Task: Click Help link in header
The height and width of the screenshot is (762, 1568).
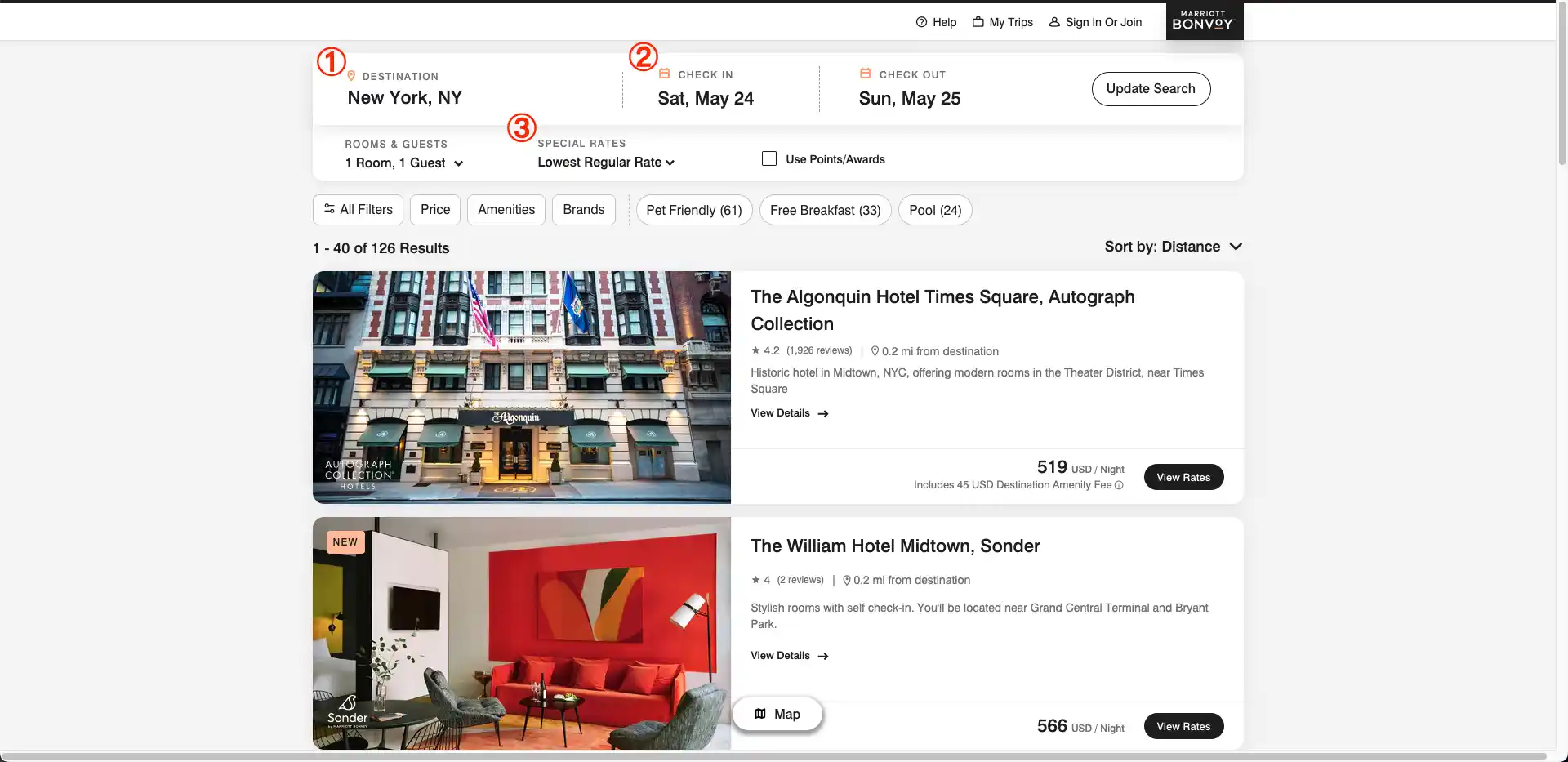Action: [x=936, y=22]
